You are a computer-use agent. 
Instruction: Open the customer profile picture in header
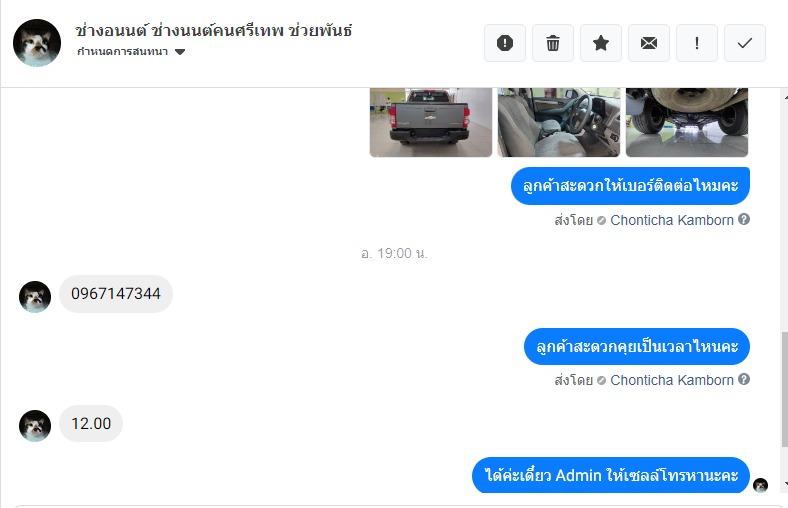click(37, 43)
